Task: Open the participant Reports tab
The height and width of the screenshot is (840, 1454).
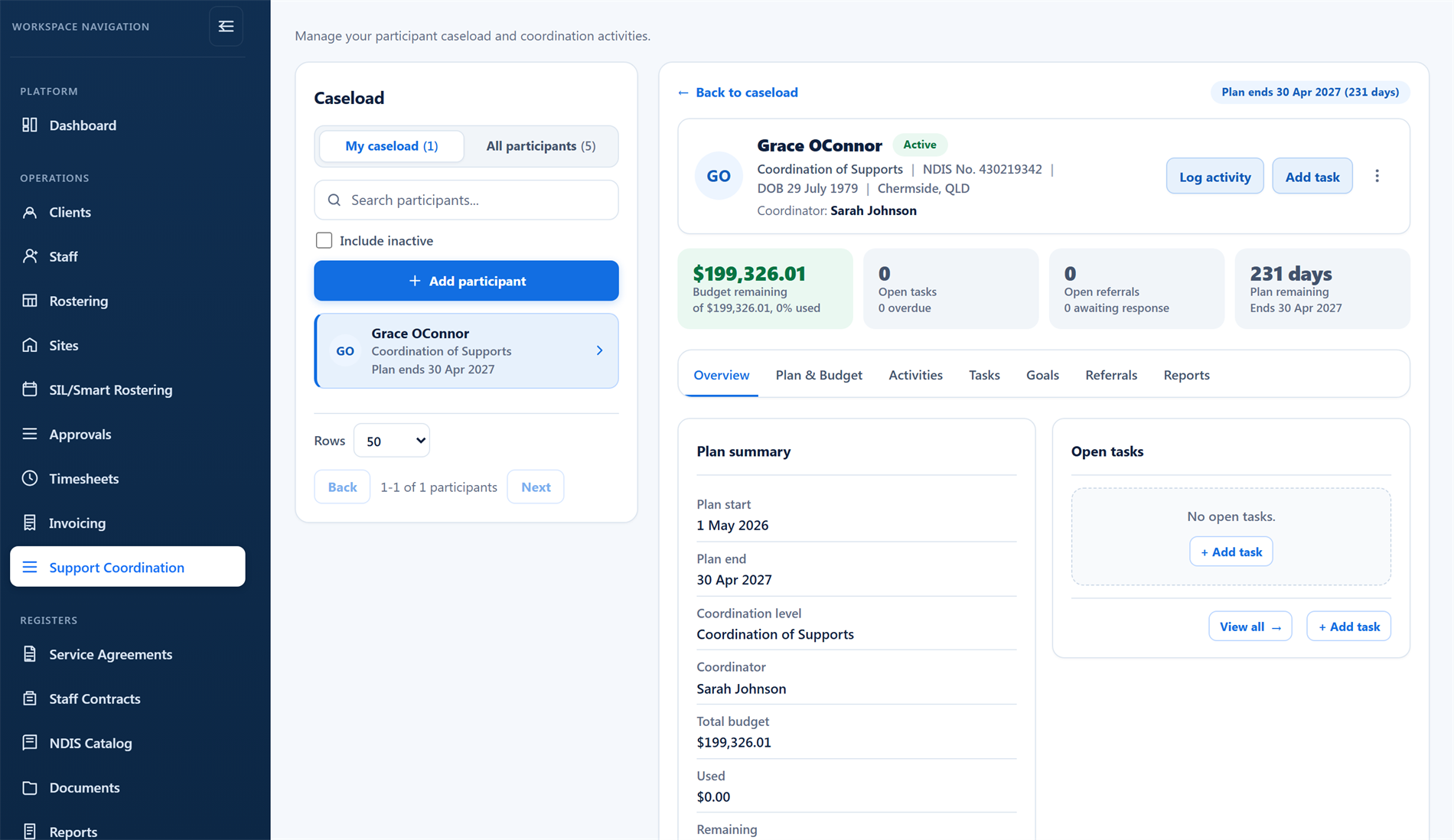Action: pos(1185,375)
